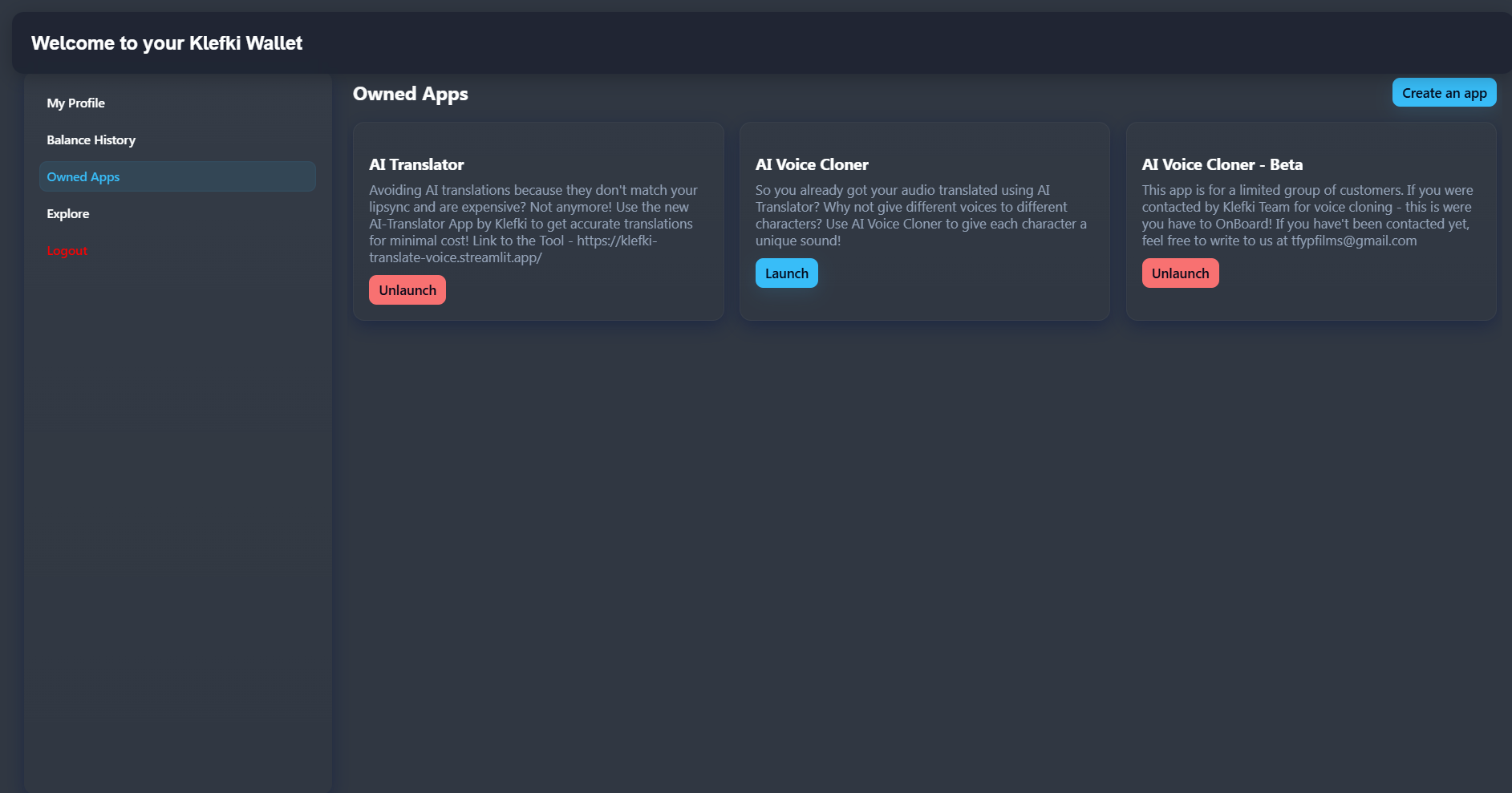This screenshot has width=1512, height=793.
Task: Log out using the red Logout link
Action: pos(67,250)
